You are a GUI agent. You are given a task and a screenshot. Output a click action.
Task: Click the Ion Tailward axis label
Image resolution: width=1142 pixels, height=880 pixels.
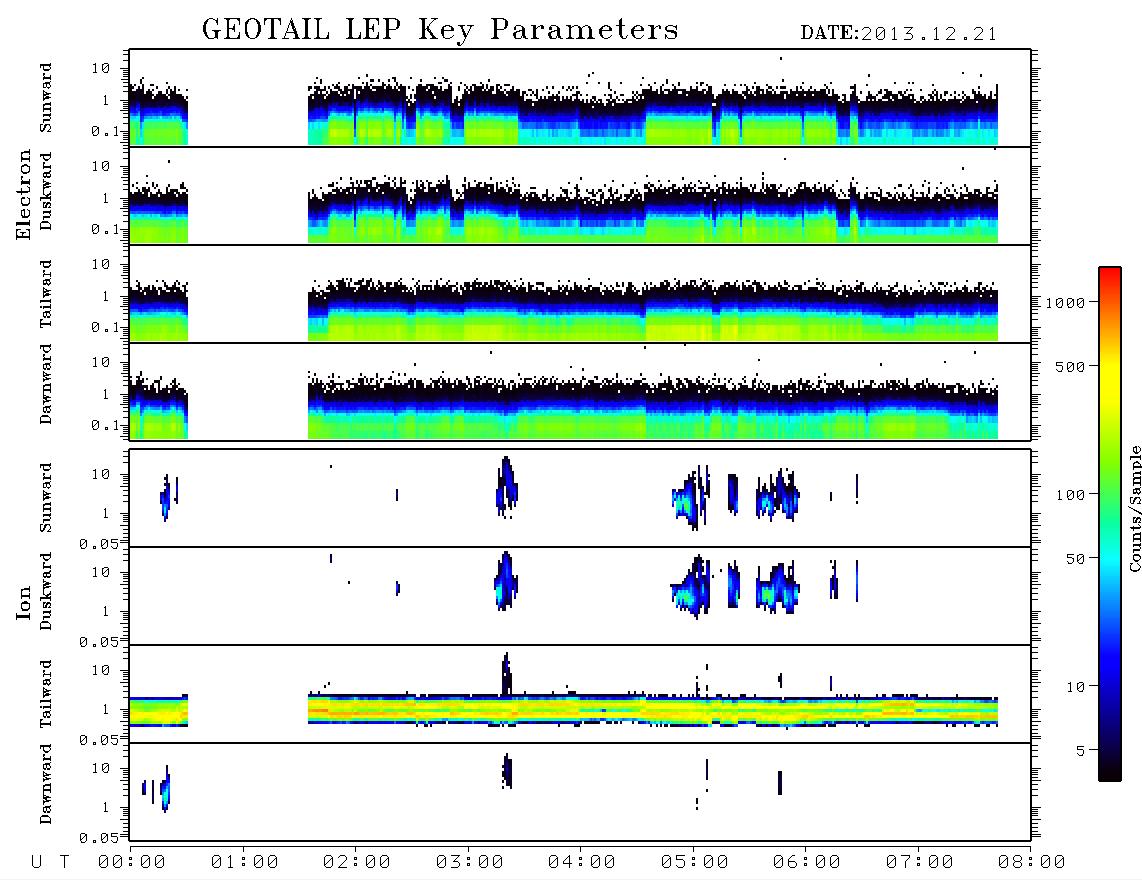tap(46, 694)
